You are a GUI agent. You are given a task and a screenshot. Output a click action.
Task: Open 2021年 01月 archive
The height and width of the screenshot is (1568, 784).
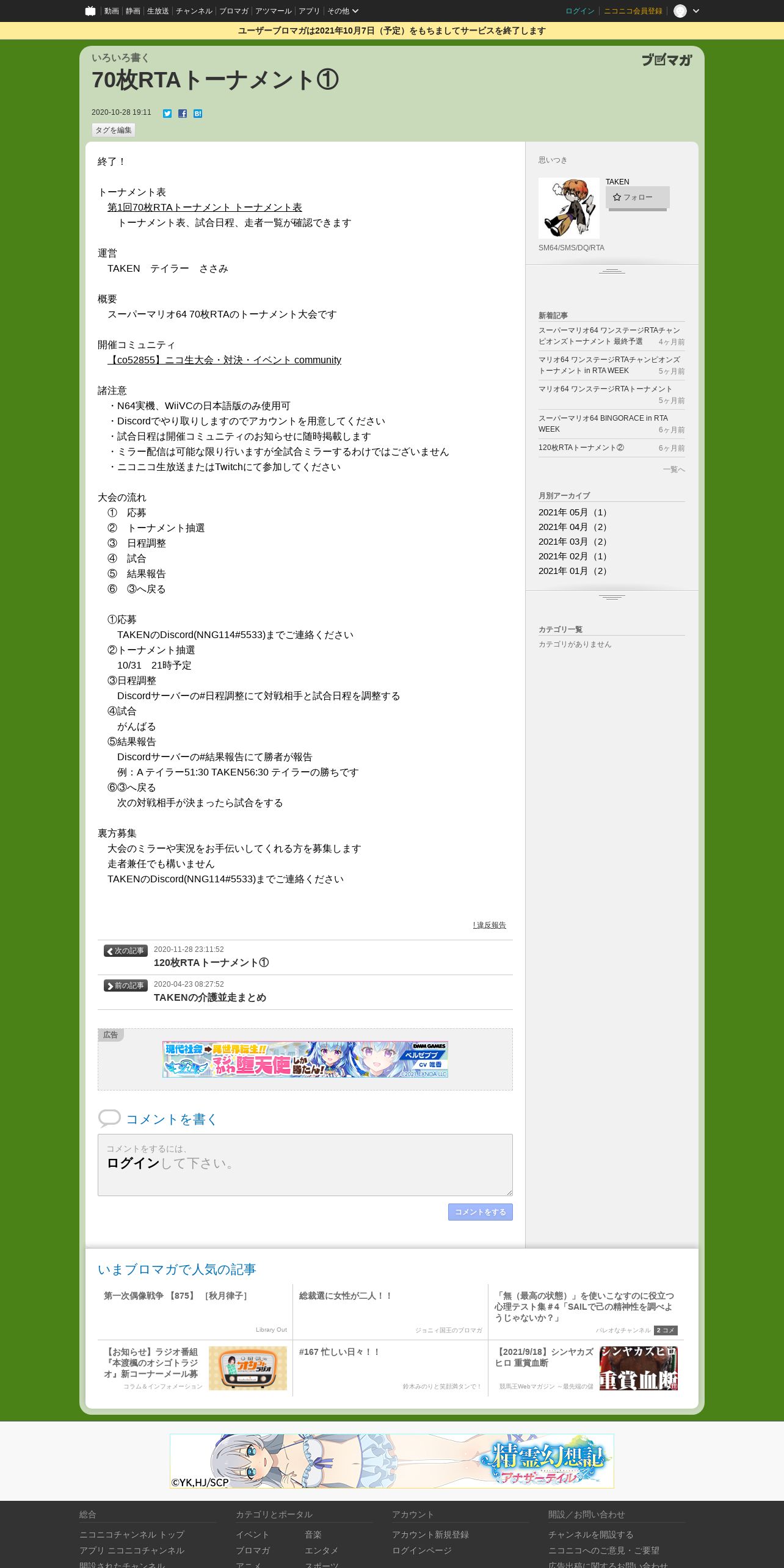[573, 571]
